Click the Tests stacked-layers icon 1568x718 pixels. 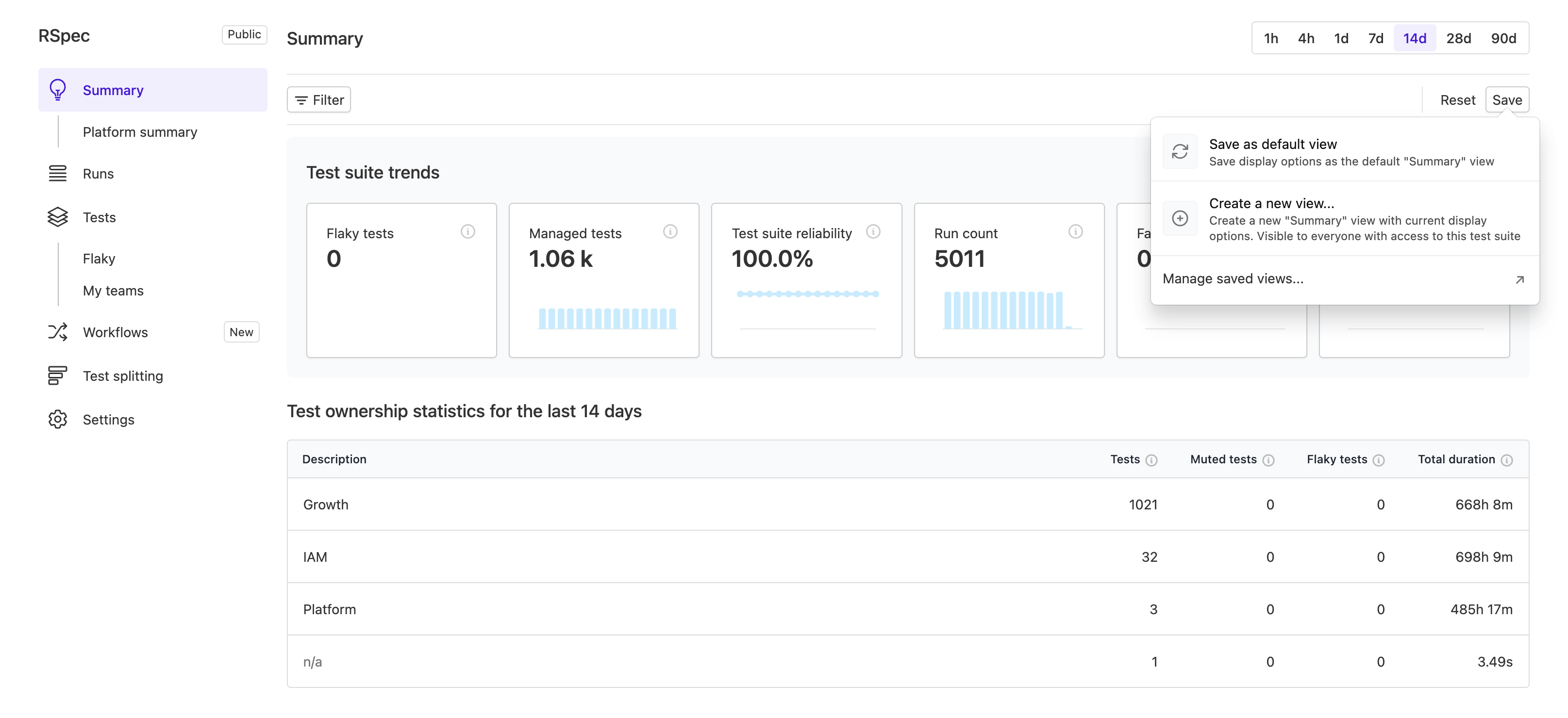click(57, 217)
